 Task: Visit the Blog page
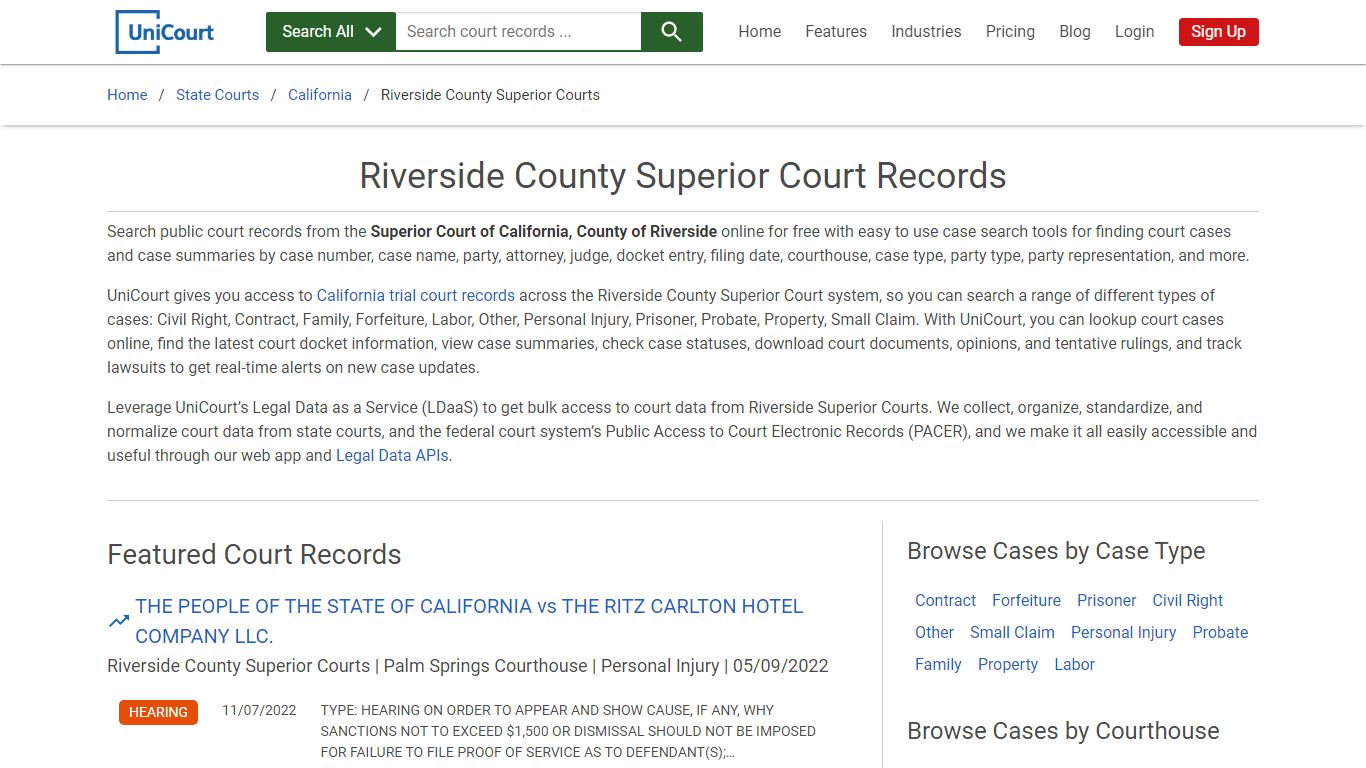1075,32
